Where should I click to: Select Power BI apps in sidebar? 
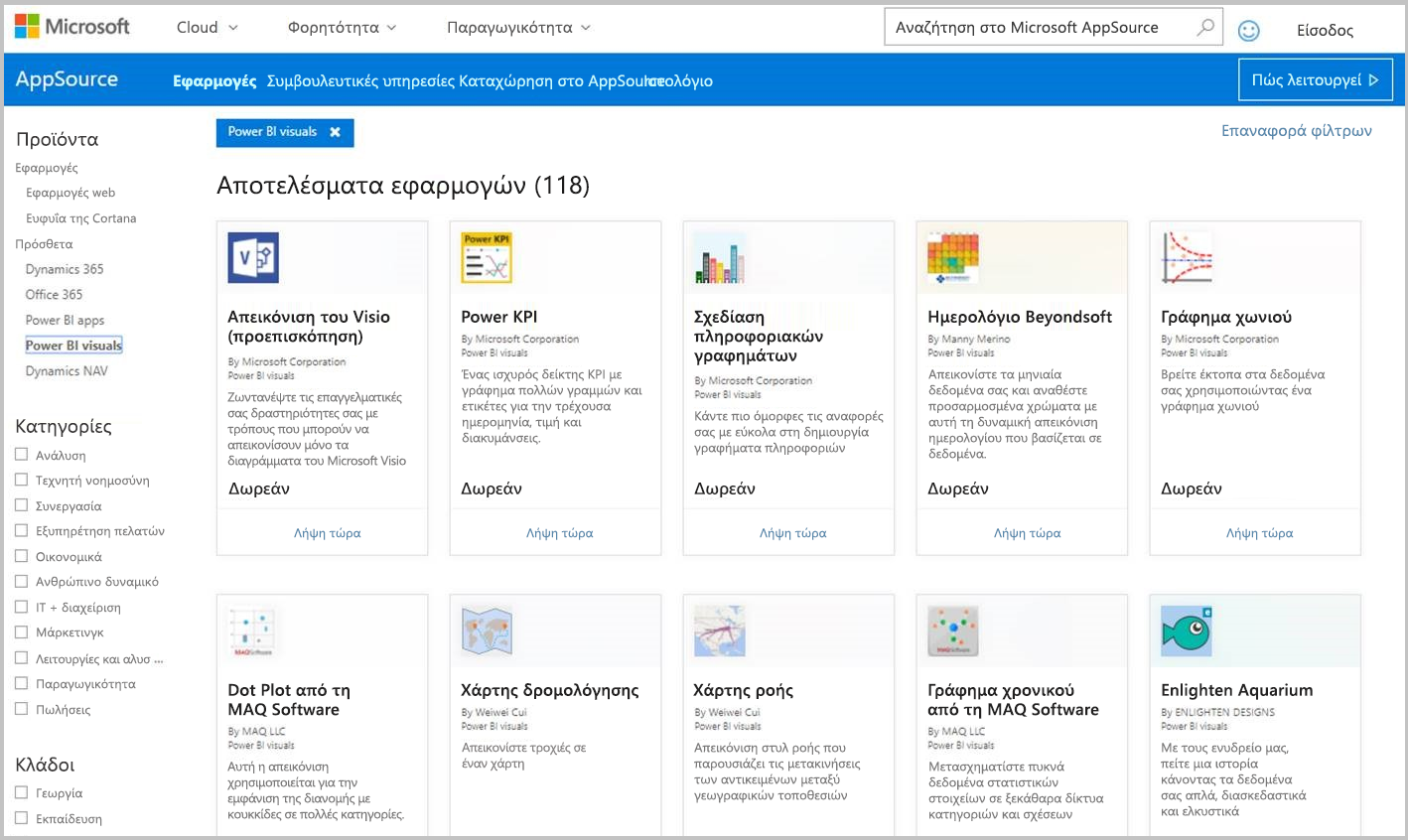point(65,321)
